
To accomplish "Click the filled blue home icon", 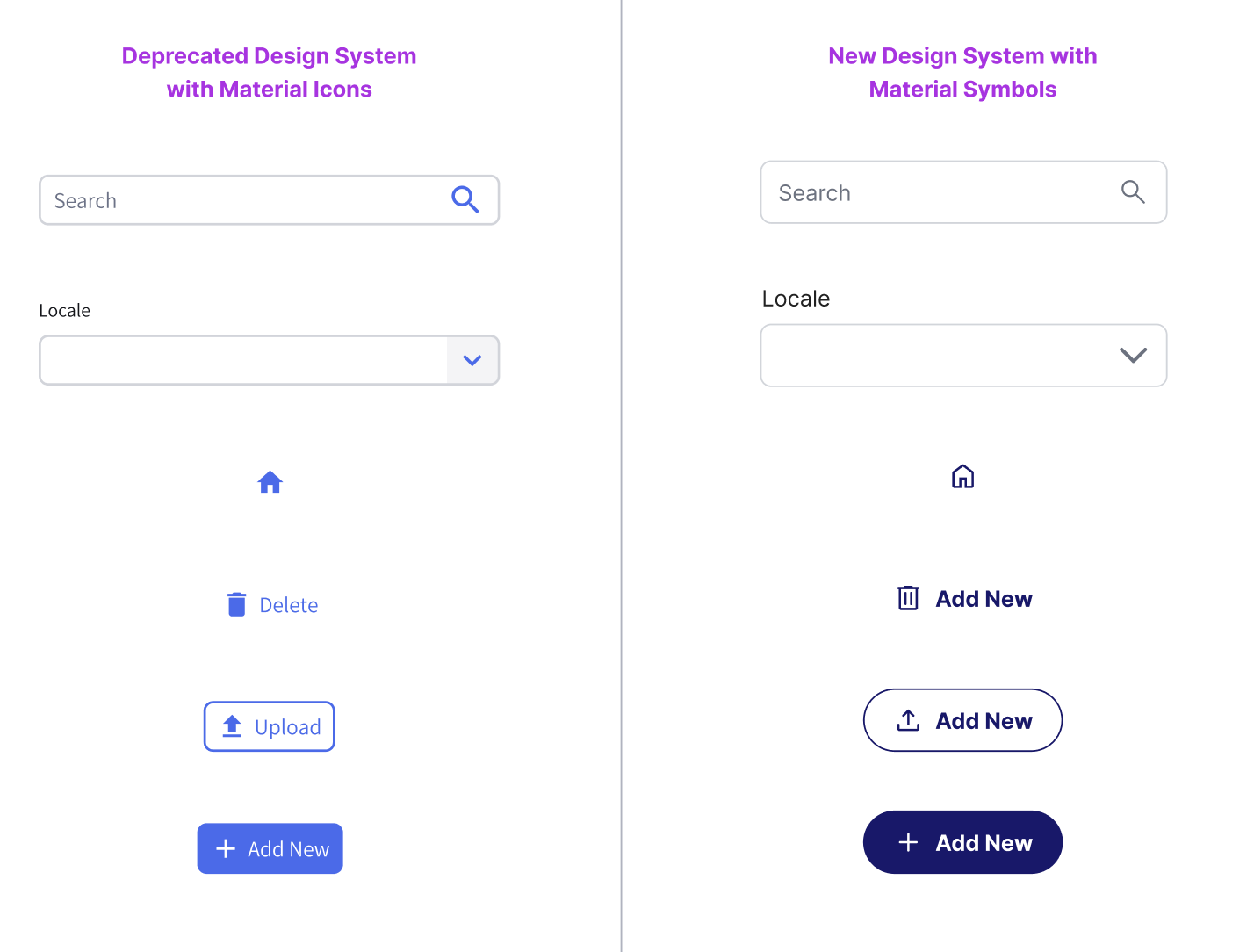I will [270, 482].
